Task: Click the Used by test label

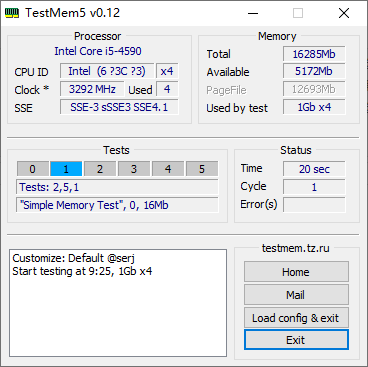Action: [237, 108]
